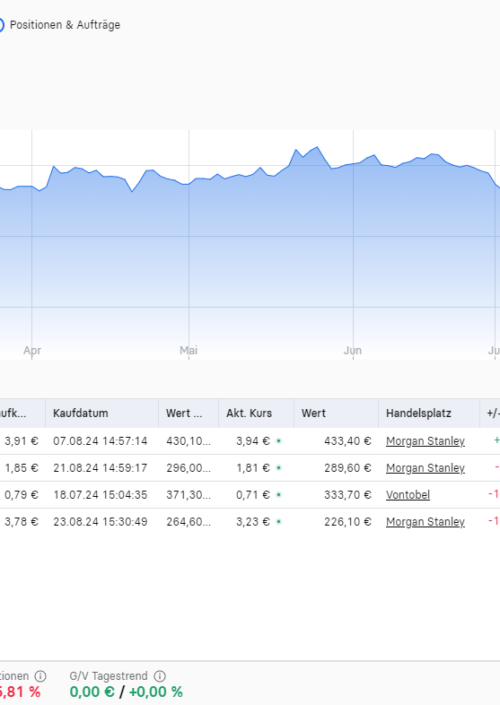Open Morgan Stanley link in the 226,10 € row
This screenshot has height=705, width=500.
[x=425, y=522]
